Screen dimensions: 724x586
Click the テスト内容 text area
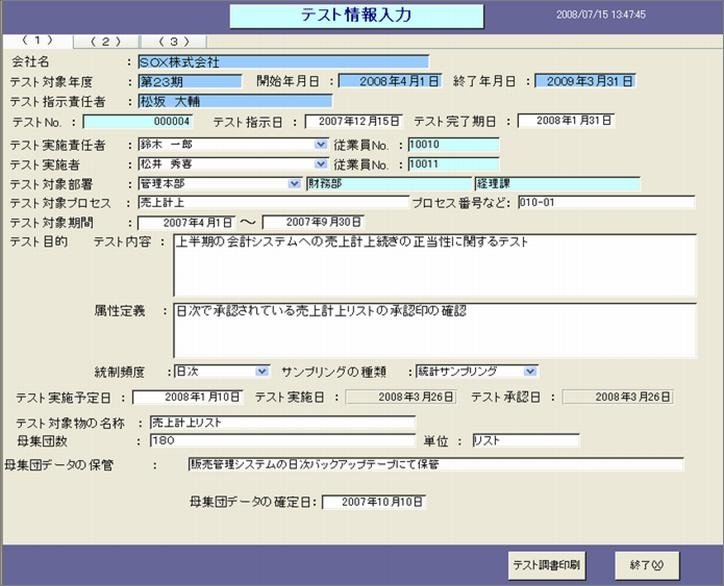coord(434,266)
